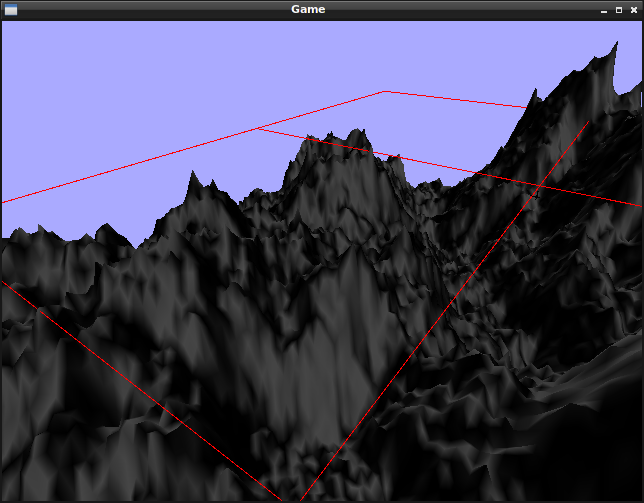Screen dimensions: 644x503
Task: Click the Game title bar text
Action: pos(308,9)
